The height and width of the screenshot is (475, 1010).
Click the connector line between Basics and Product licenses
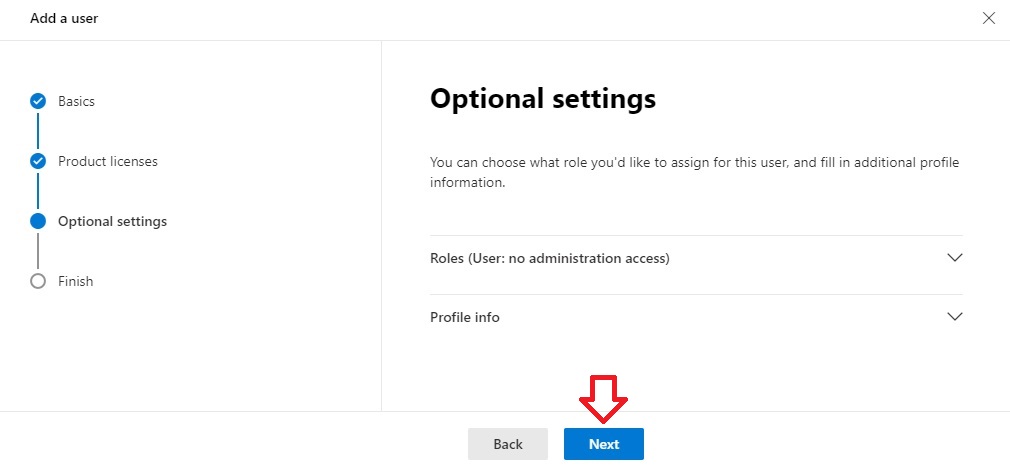38,131
